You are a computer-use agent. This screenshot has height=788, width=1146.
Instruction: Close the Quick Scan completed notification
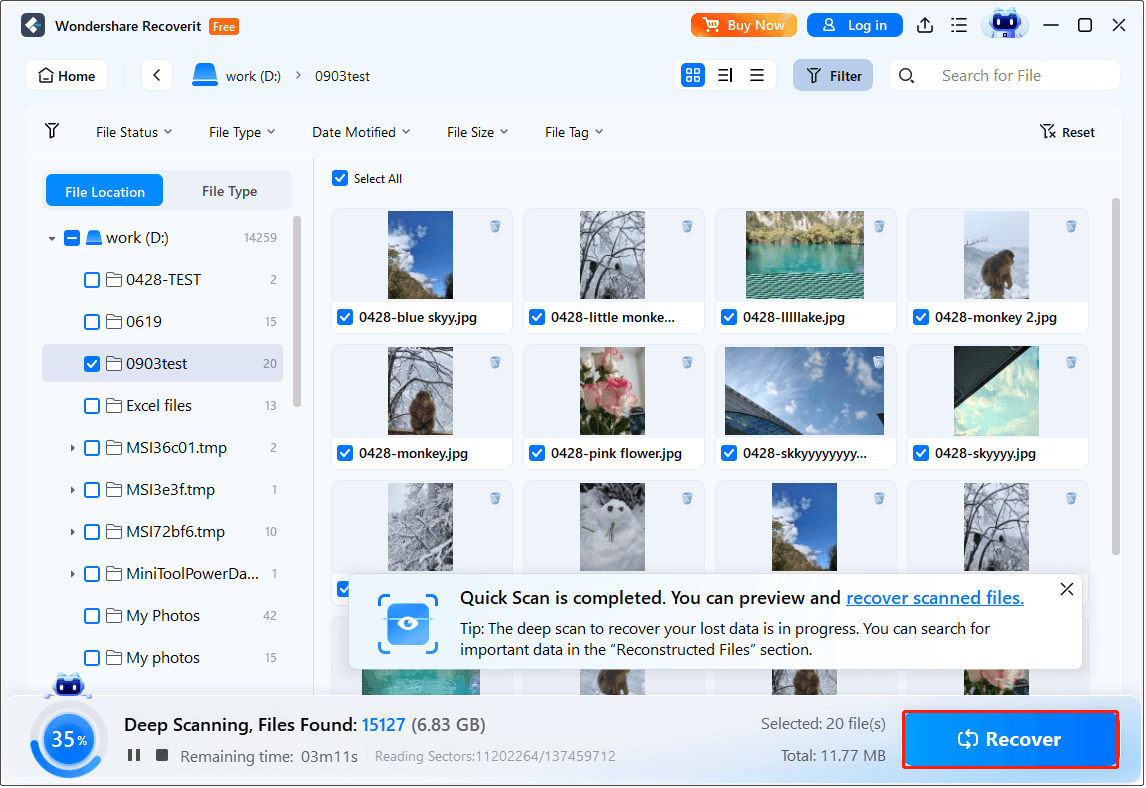point(1066,589)
